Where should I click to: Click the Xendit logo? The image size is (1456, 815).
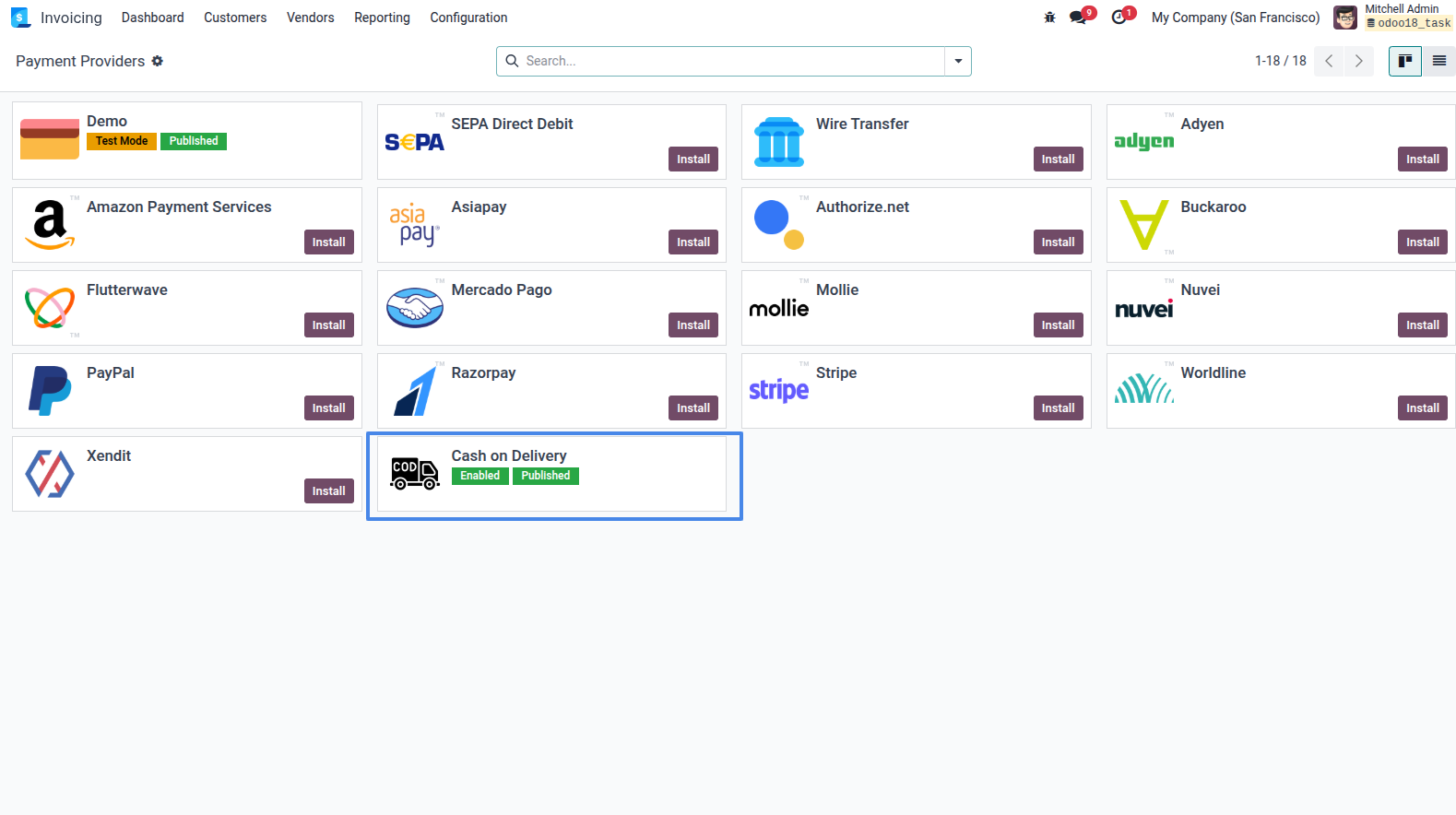click(x=50, y=474)
